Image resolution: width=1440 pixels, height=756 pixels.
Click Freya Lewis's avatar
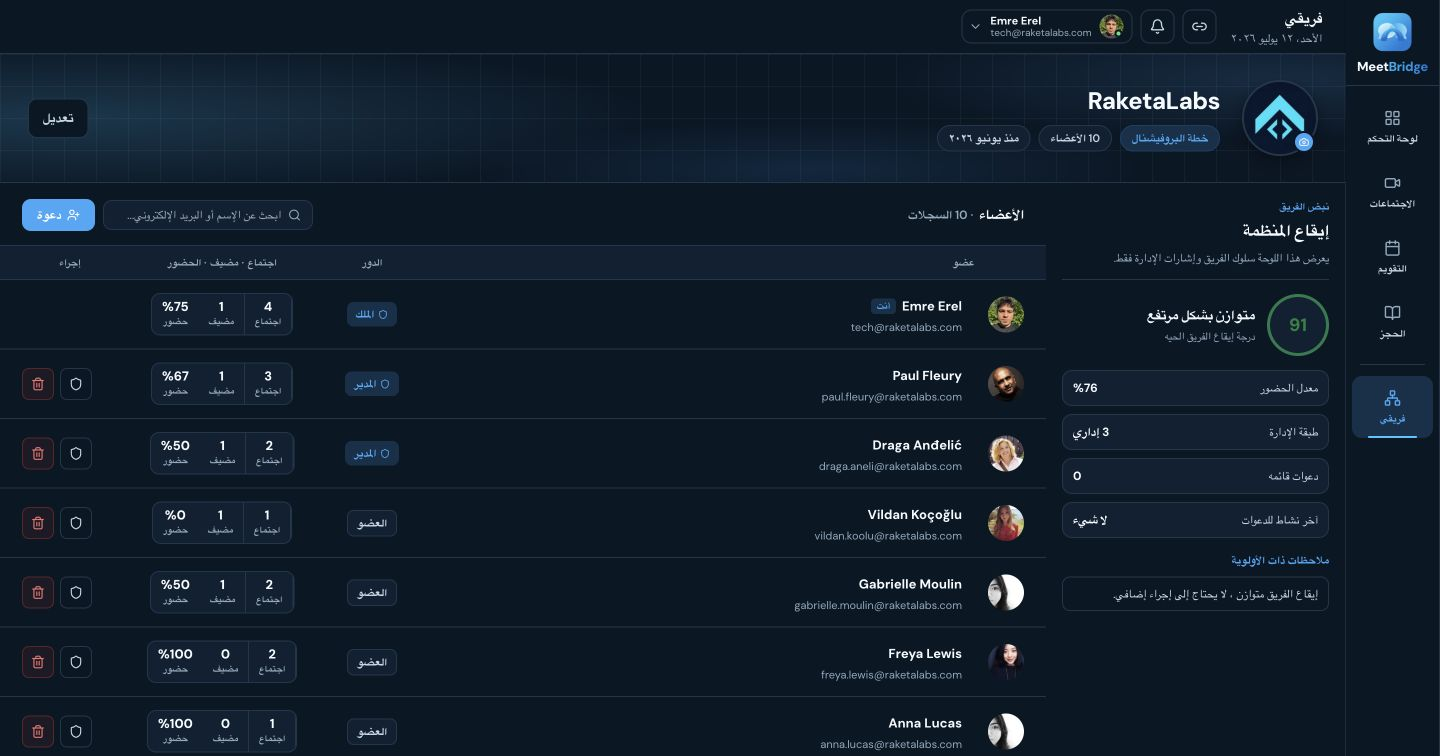tap(1006, 662)
